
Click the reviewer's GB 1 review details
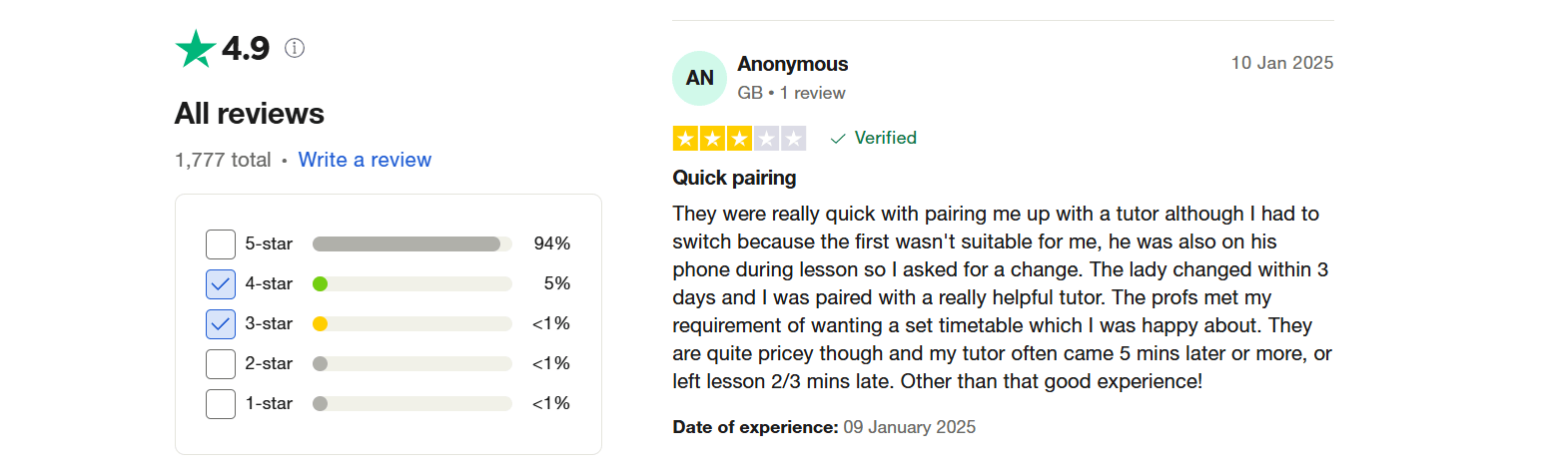coord(791,93)
